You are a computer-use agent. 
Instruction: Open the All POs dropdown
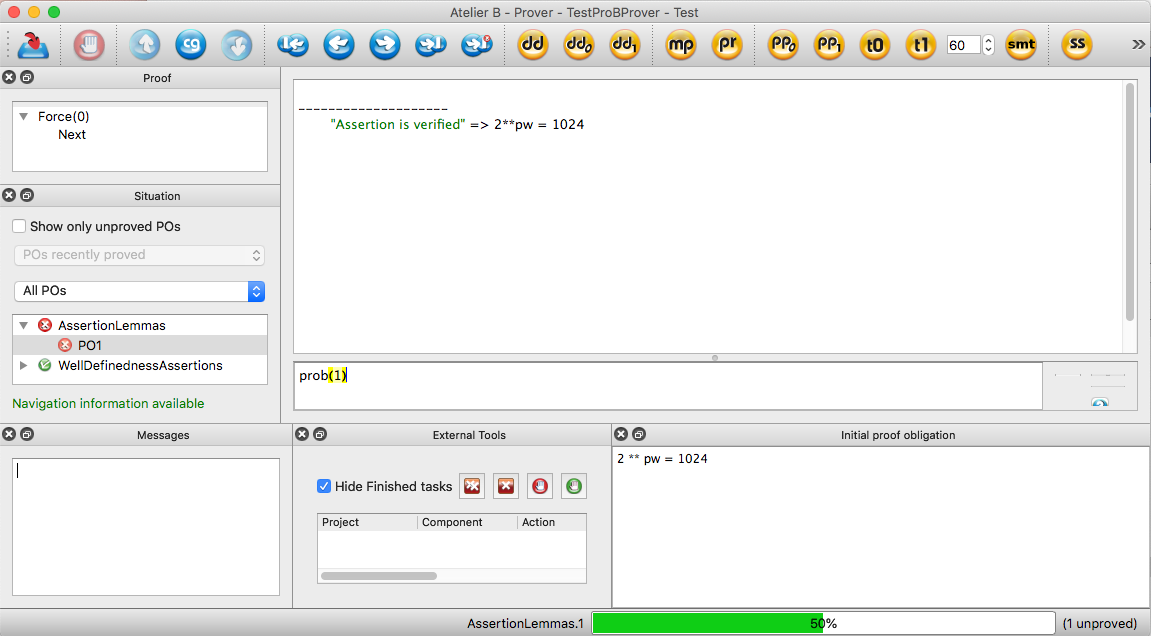click(139, 291)
